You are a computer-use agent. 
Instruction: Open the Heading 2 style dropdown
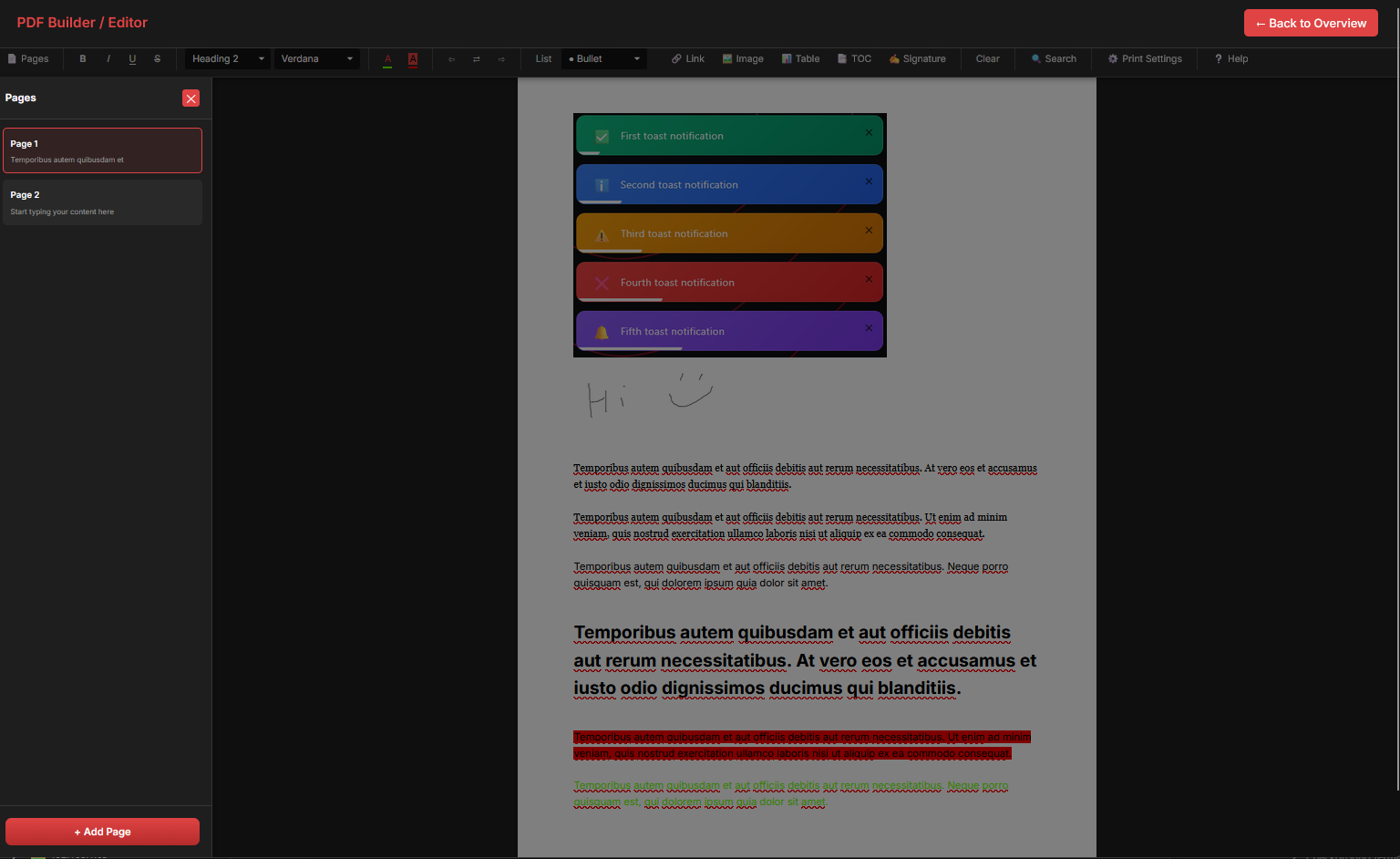click(x=228, y=59)
